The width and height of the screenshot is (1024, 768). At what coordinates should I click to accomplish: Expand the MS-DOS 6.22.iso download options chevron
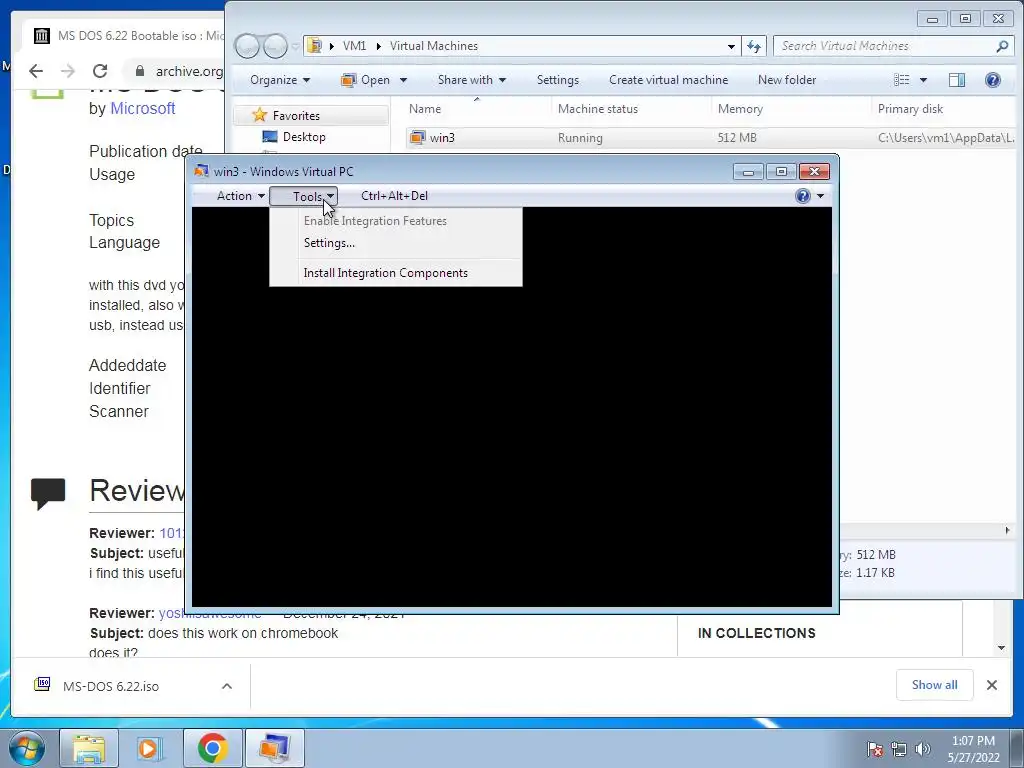tap(227, 686)
